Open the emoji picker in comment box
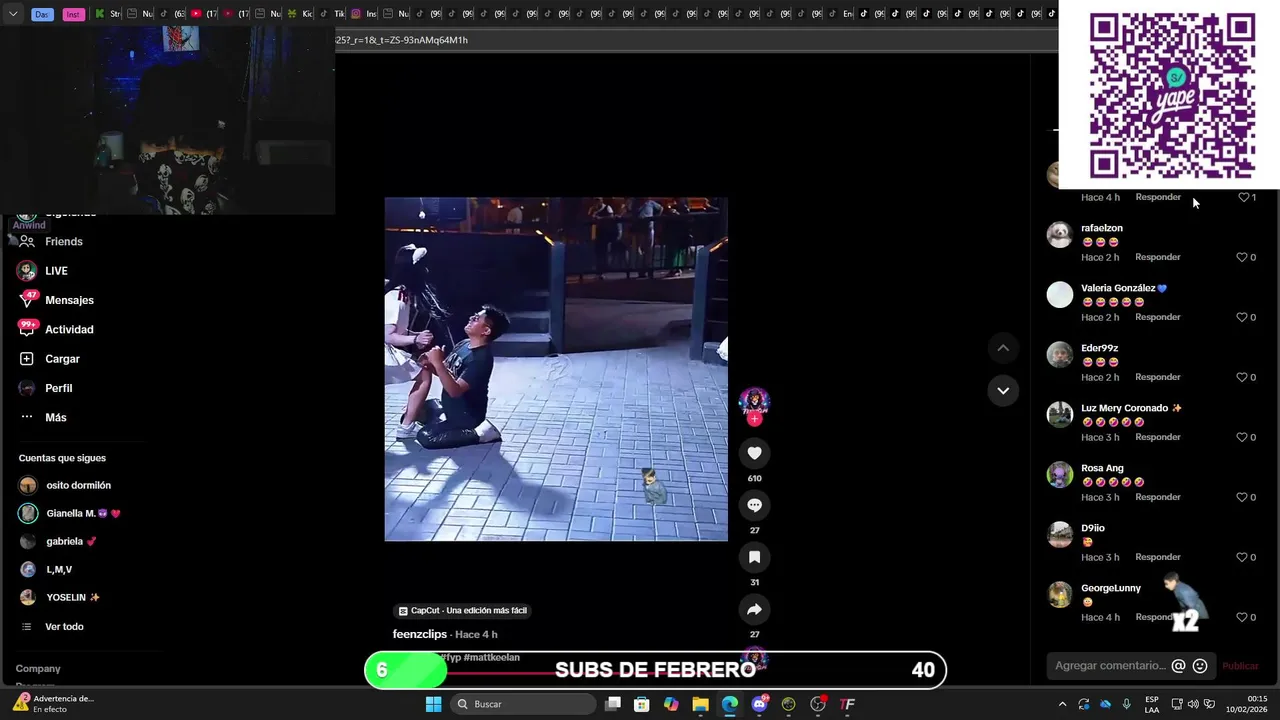Screen dimensions: 1280x720 coord(1200,666)
